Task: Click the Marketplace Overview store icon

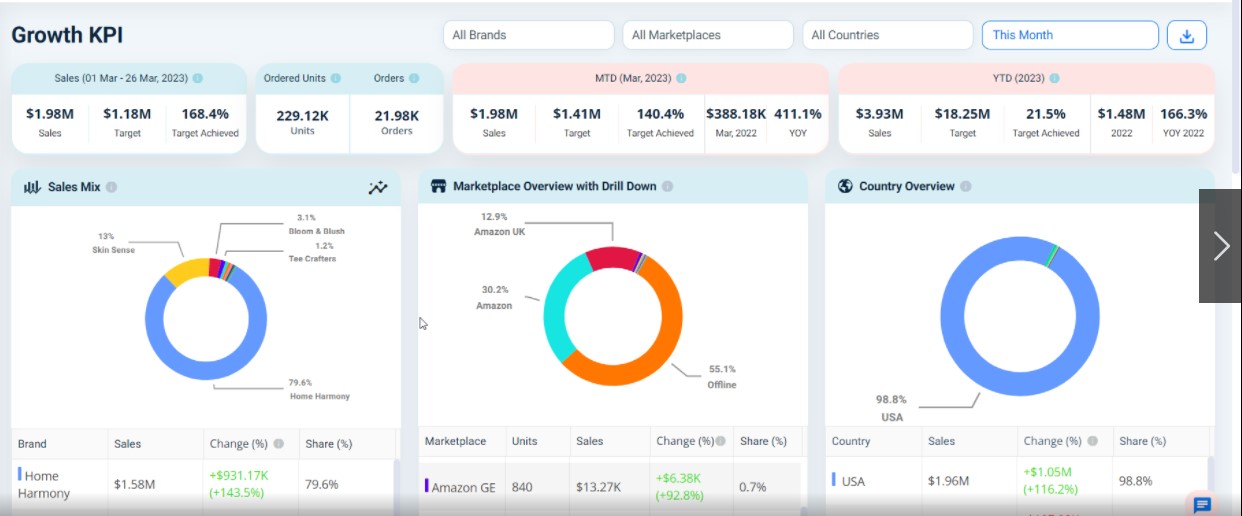Action: click(x=438, y=186)
